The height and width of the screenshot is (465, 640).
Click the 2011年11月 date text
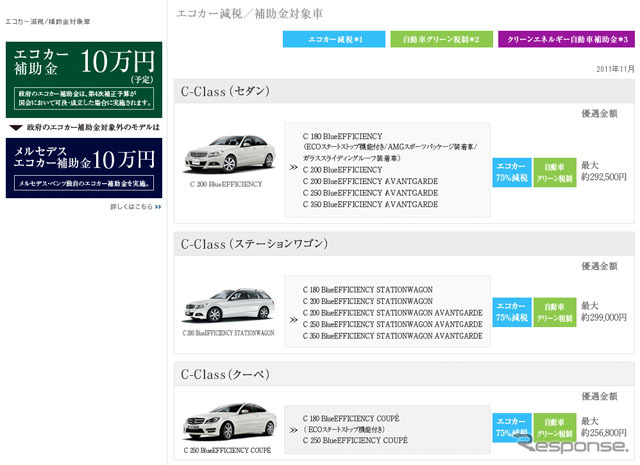(x=616, y=69)
